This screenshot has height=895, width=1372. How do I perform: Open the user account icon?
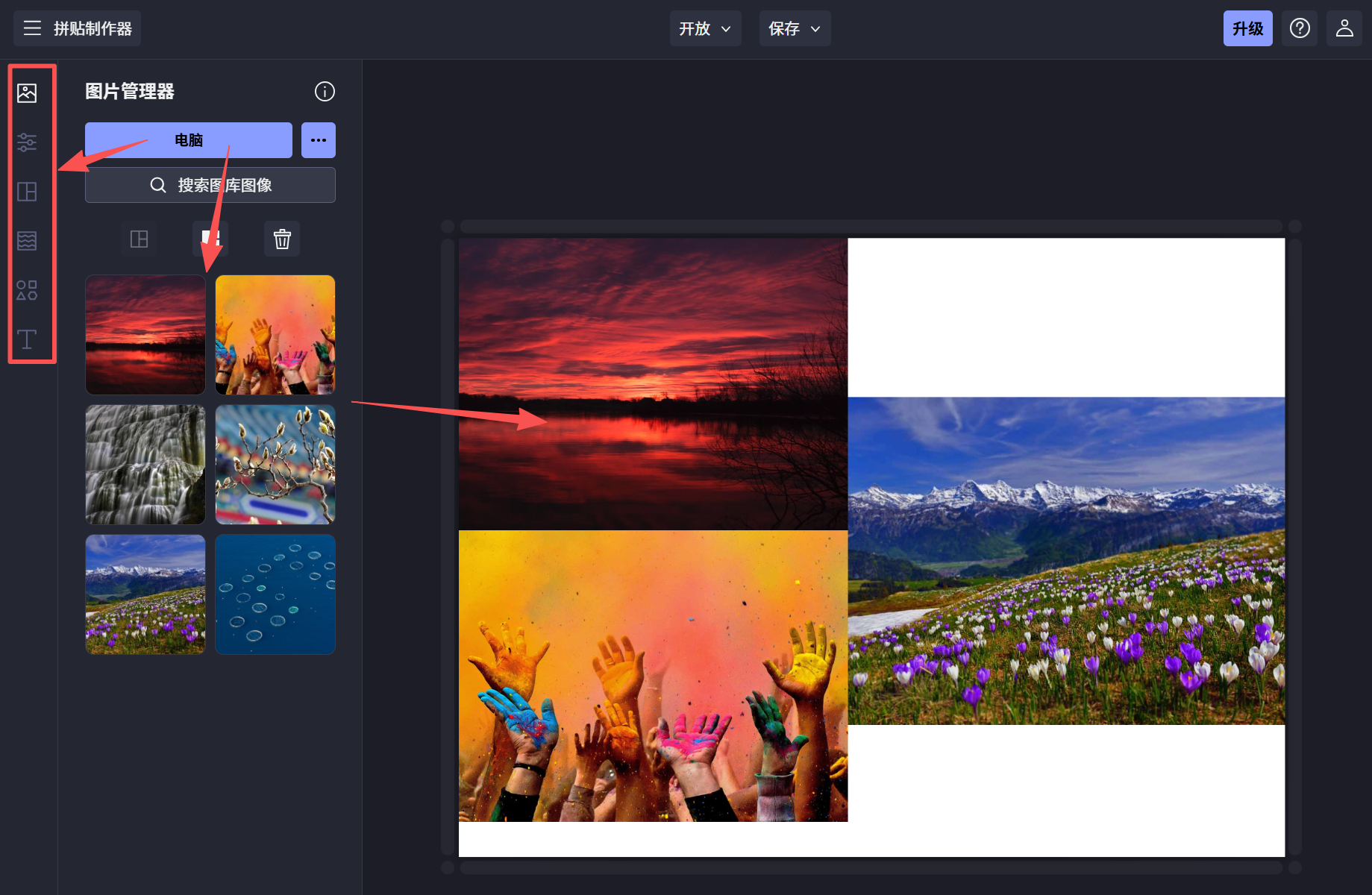pyautogui.click(x=1344, y=28)
